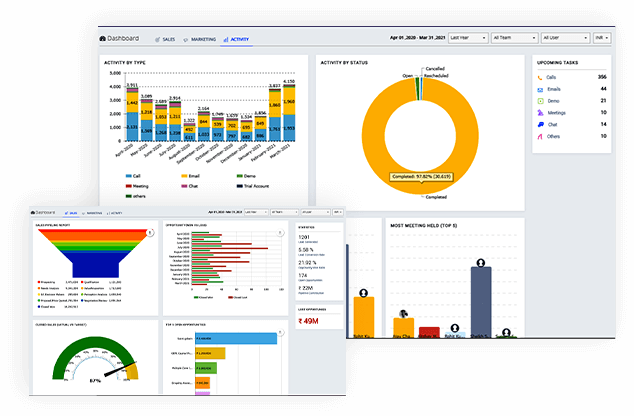Open the options icon on opportunities won/lost chart
634x416 pixels.
pos(280,232)
